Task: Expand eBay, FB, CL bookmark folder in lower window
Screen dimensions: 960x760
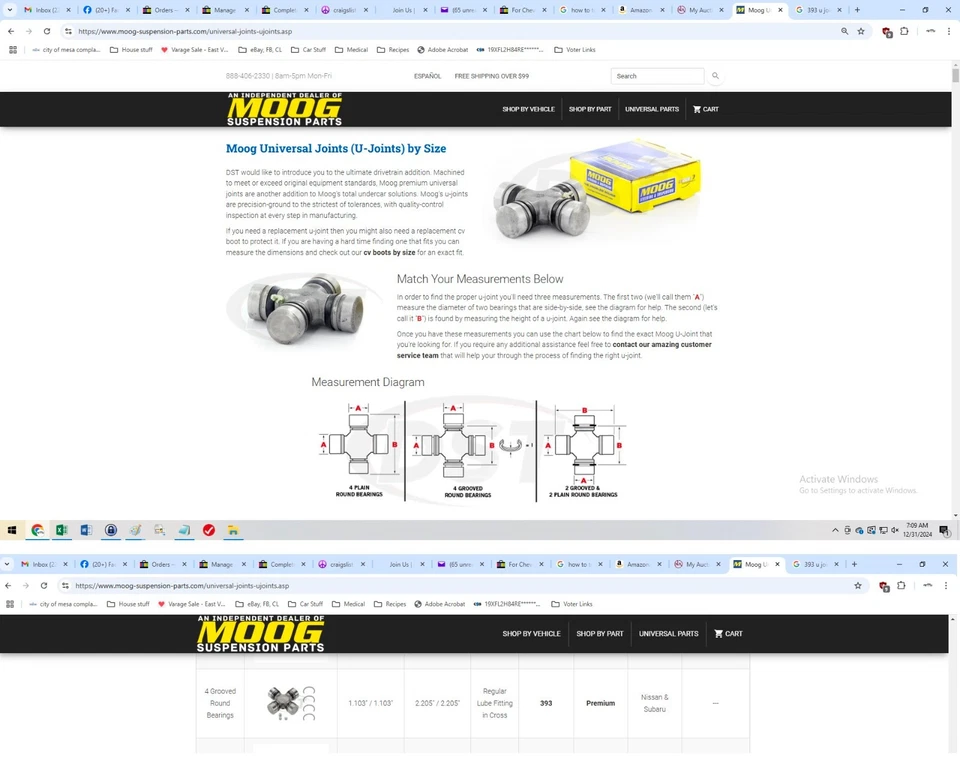Action: pyautogui.click(x=257, y=604)
